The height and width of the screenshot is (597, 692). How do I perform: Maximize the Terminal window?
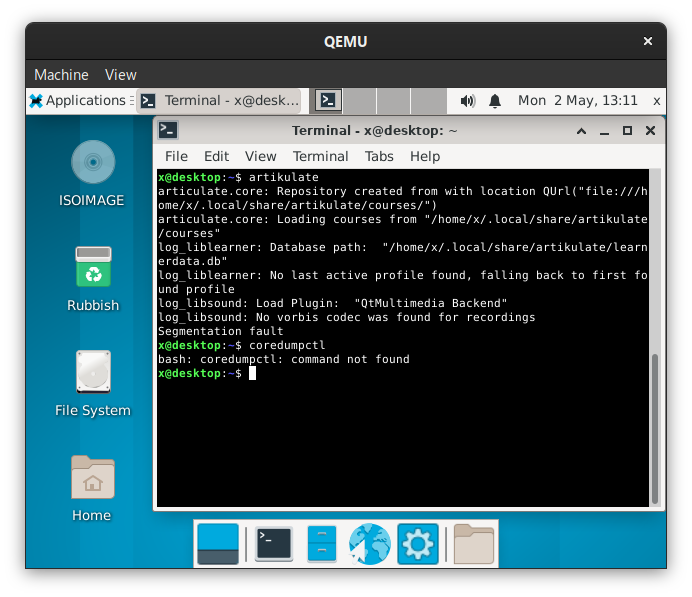[x=627, y=131]
